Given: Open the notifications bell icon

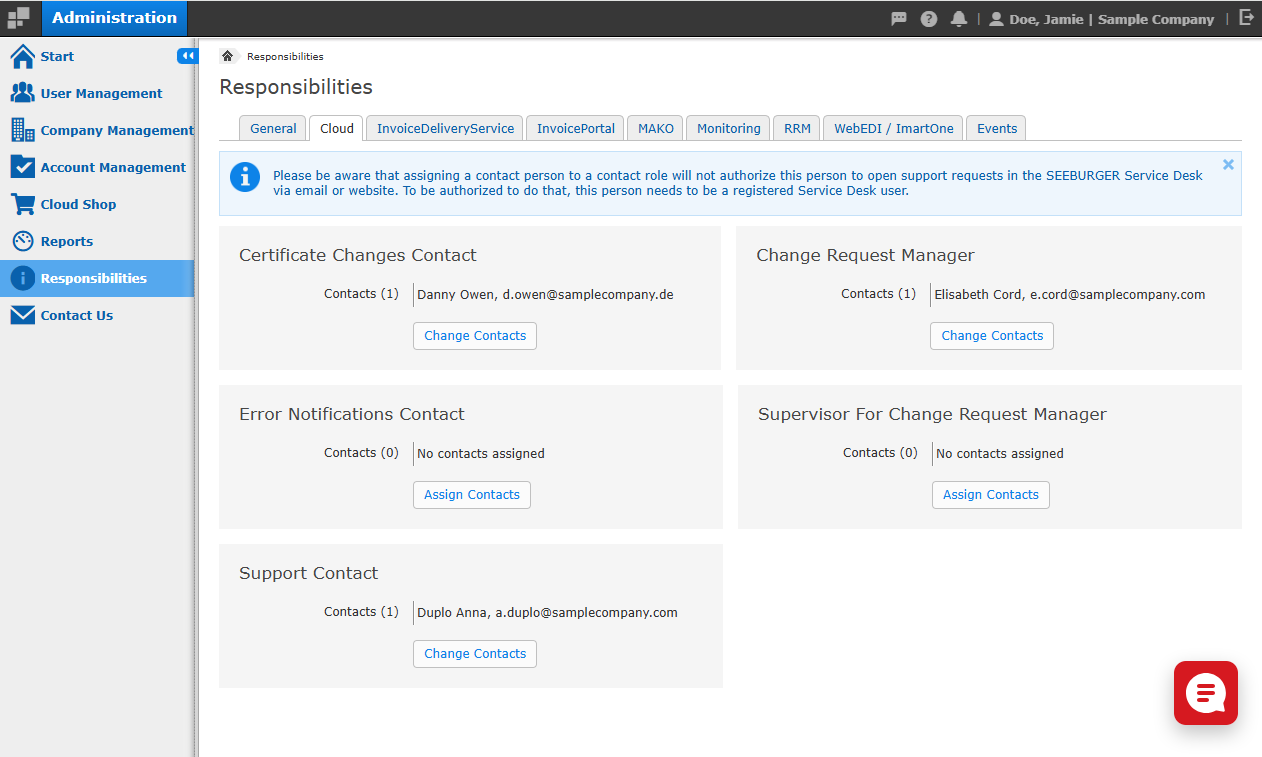Looking at the screenshot, I should [x=959, y=19].
